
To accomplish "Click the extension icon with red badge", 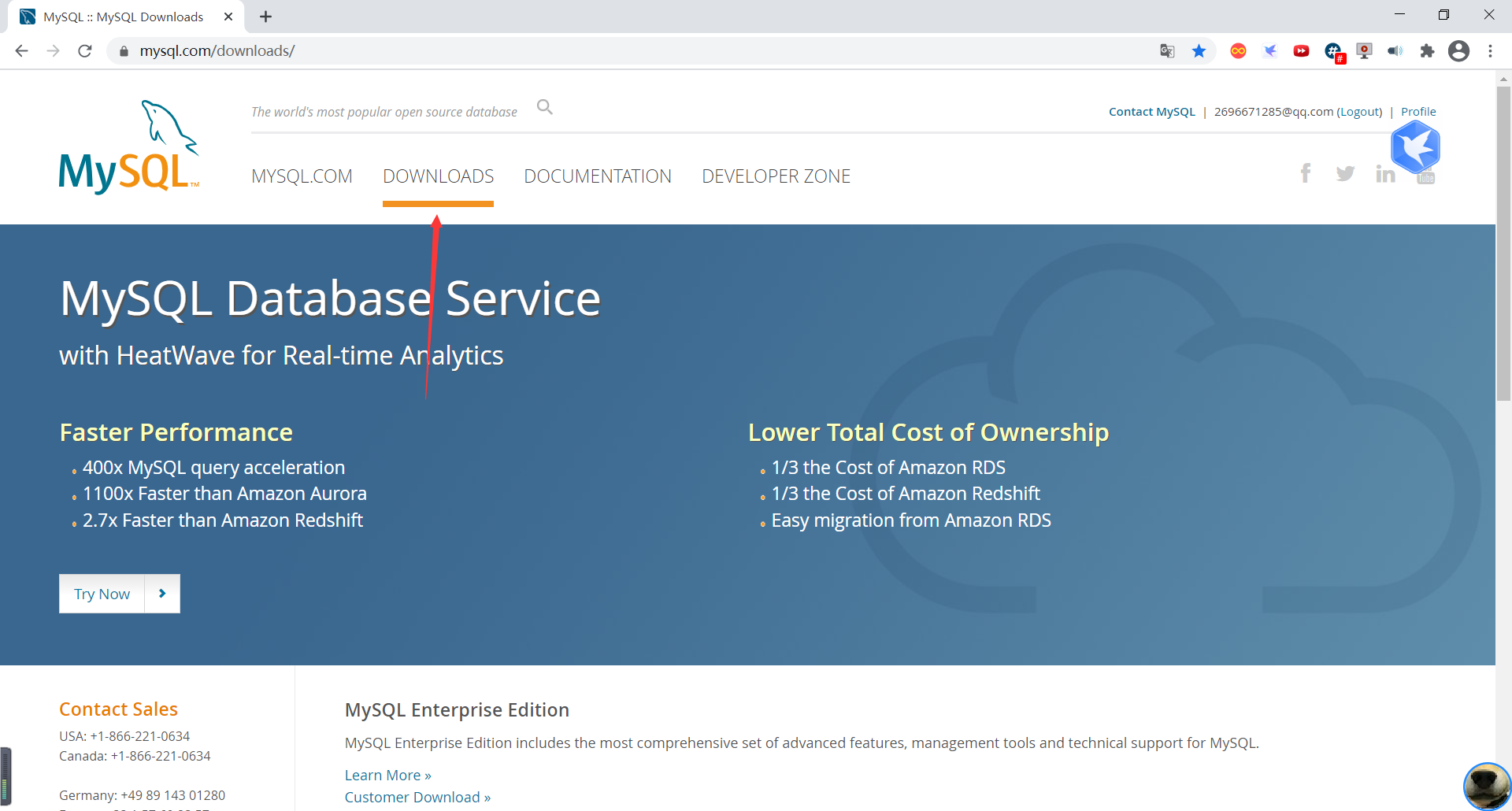I will [1334, 52].
